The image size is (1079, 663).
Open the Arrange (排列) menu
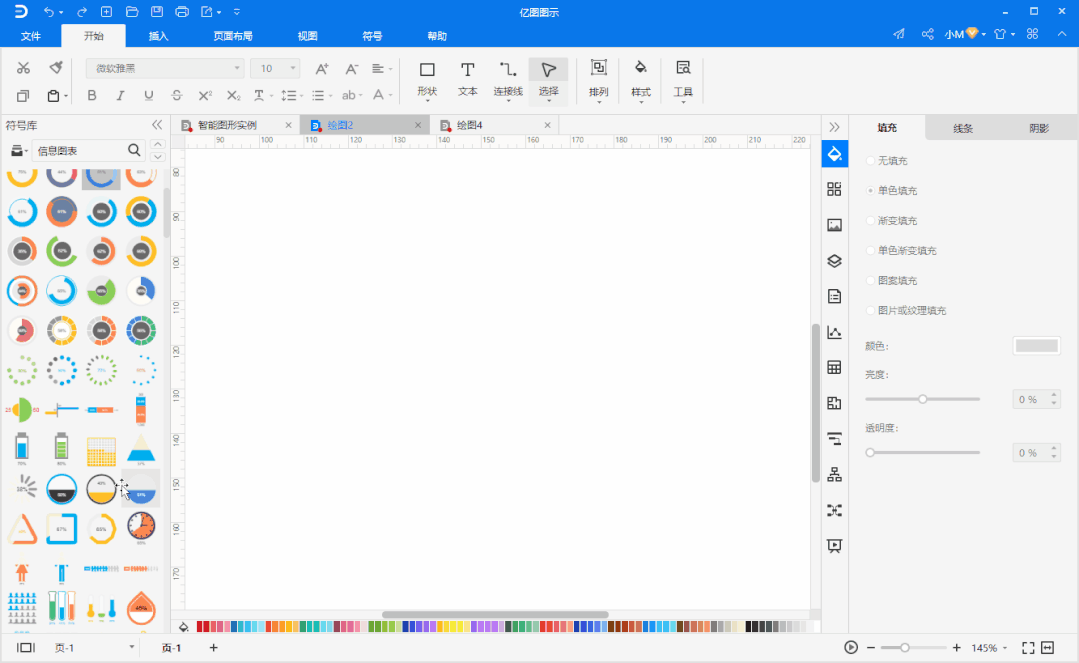pyautogui.click(x=599, y=79)
